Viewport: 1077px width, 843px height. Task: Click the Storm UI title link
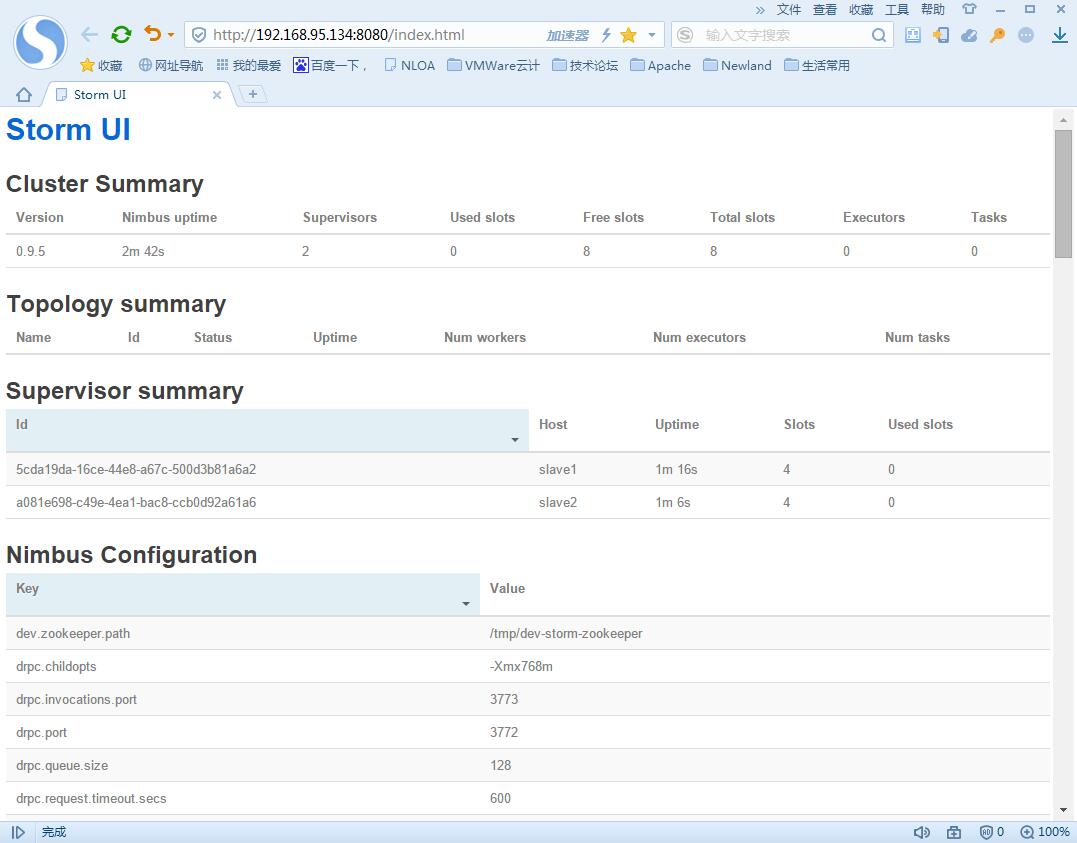[68, 131]
